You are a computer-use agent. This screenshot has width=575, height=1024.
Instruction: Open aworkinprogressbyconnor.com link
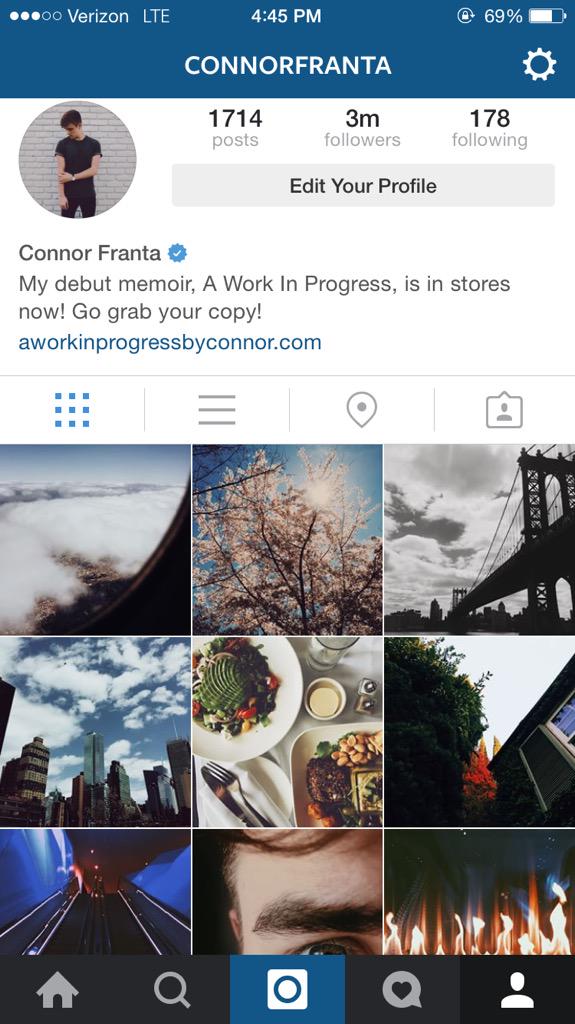click(x=170, y=342)
